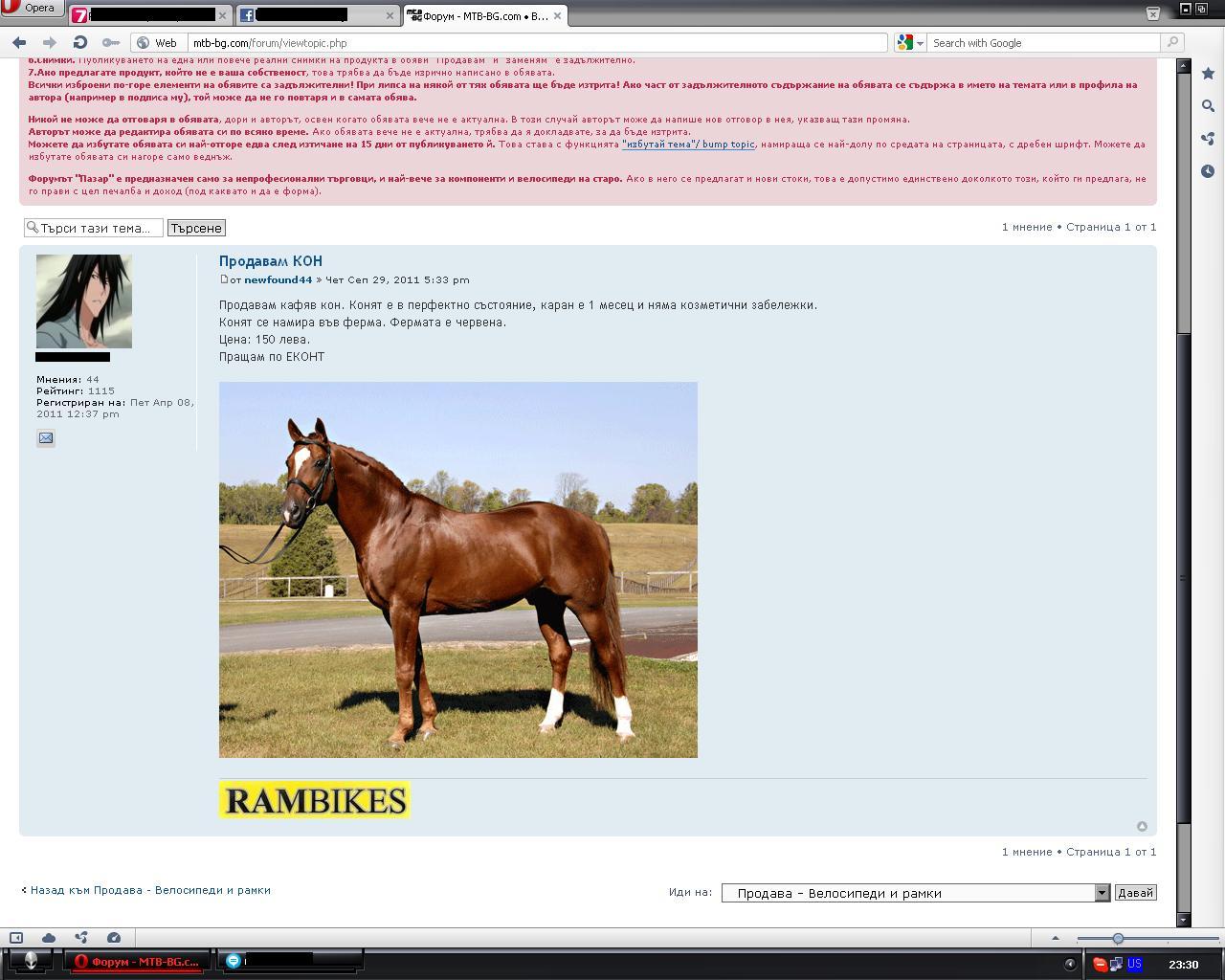The height and width of the screenshot is (980, 1225).
Task: Toggle the side panel in status bar
Action: coord(16,938)
